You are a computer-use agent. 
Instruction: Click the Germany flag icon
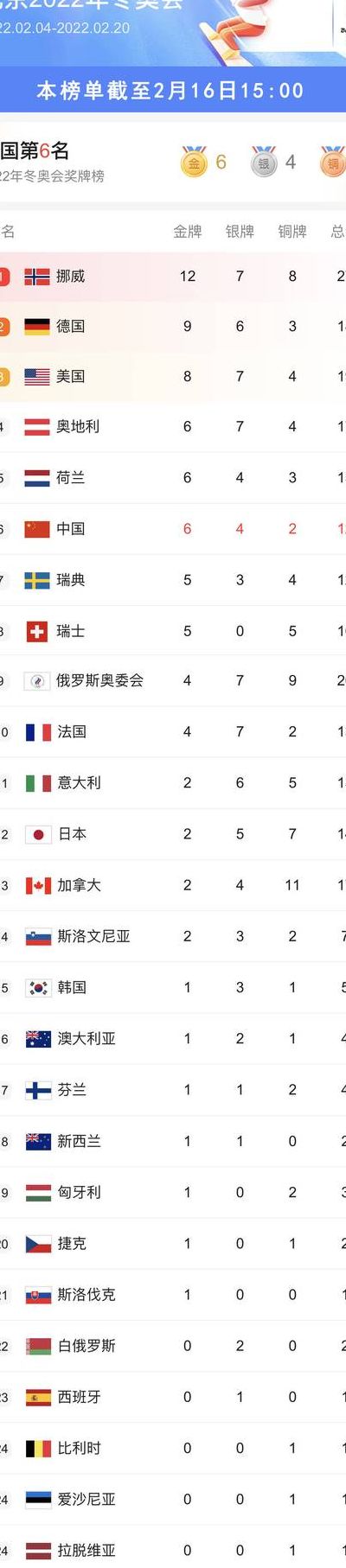coord(37,327)
